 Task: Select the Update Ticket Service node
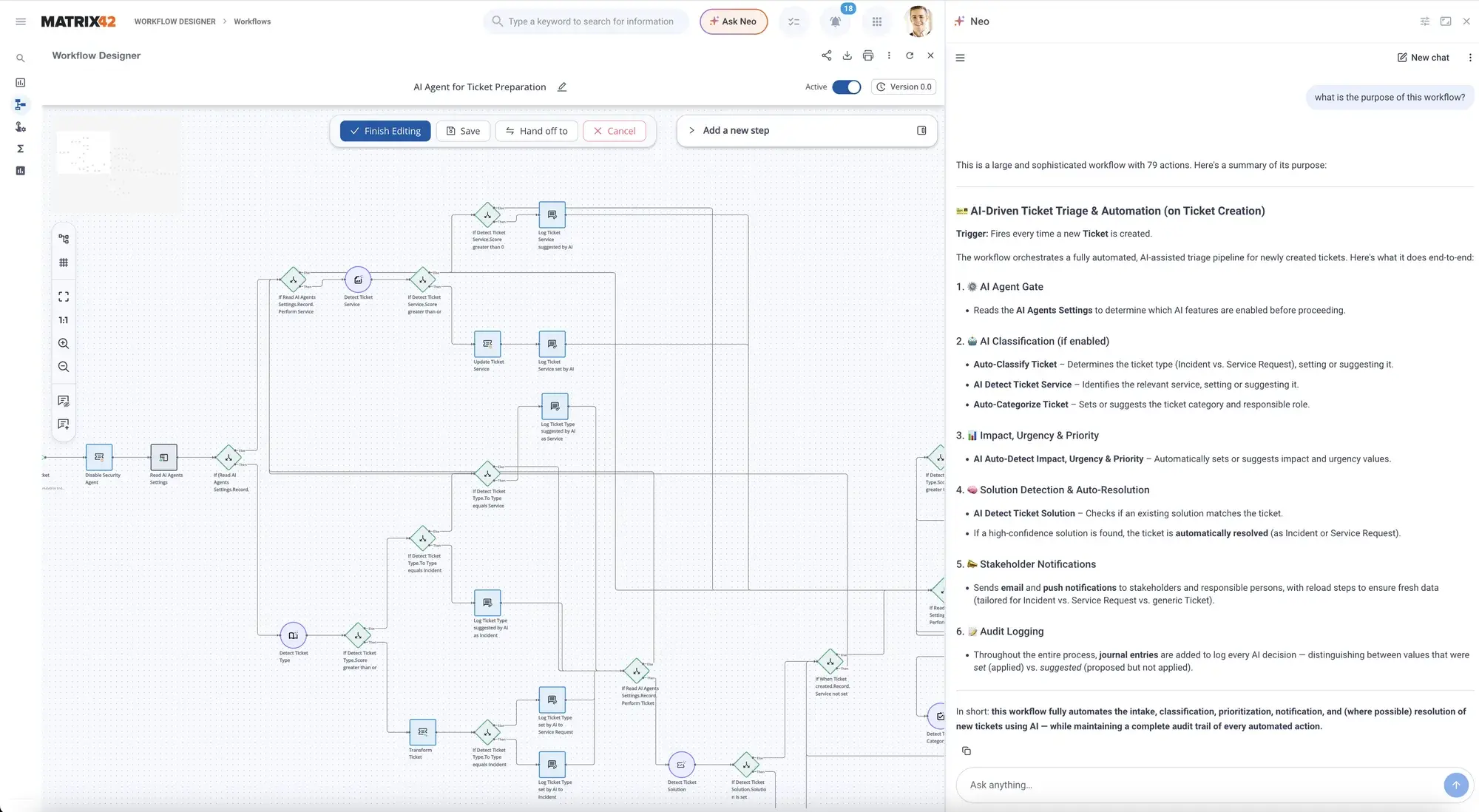tap(487, 344)
